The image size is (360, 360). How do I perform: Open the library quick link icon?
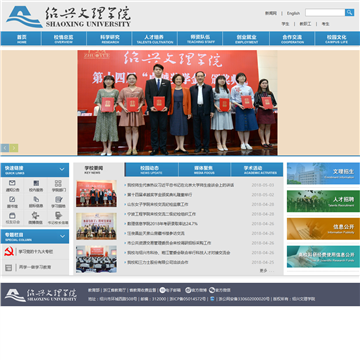tap(12, 199)
